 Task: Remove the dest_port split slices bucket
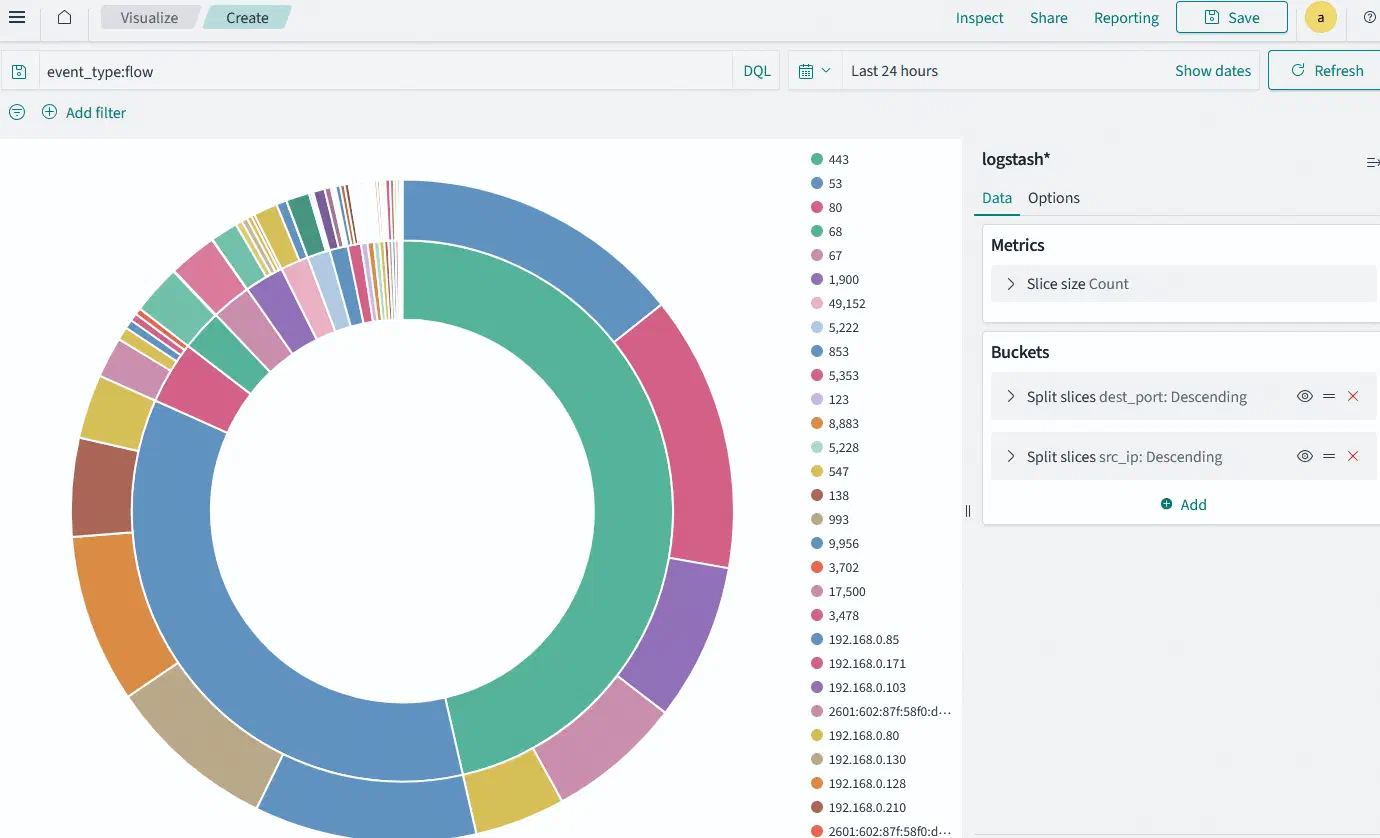pos(1353,396)
